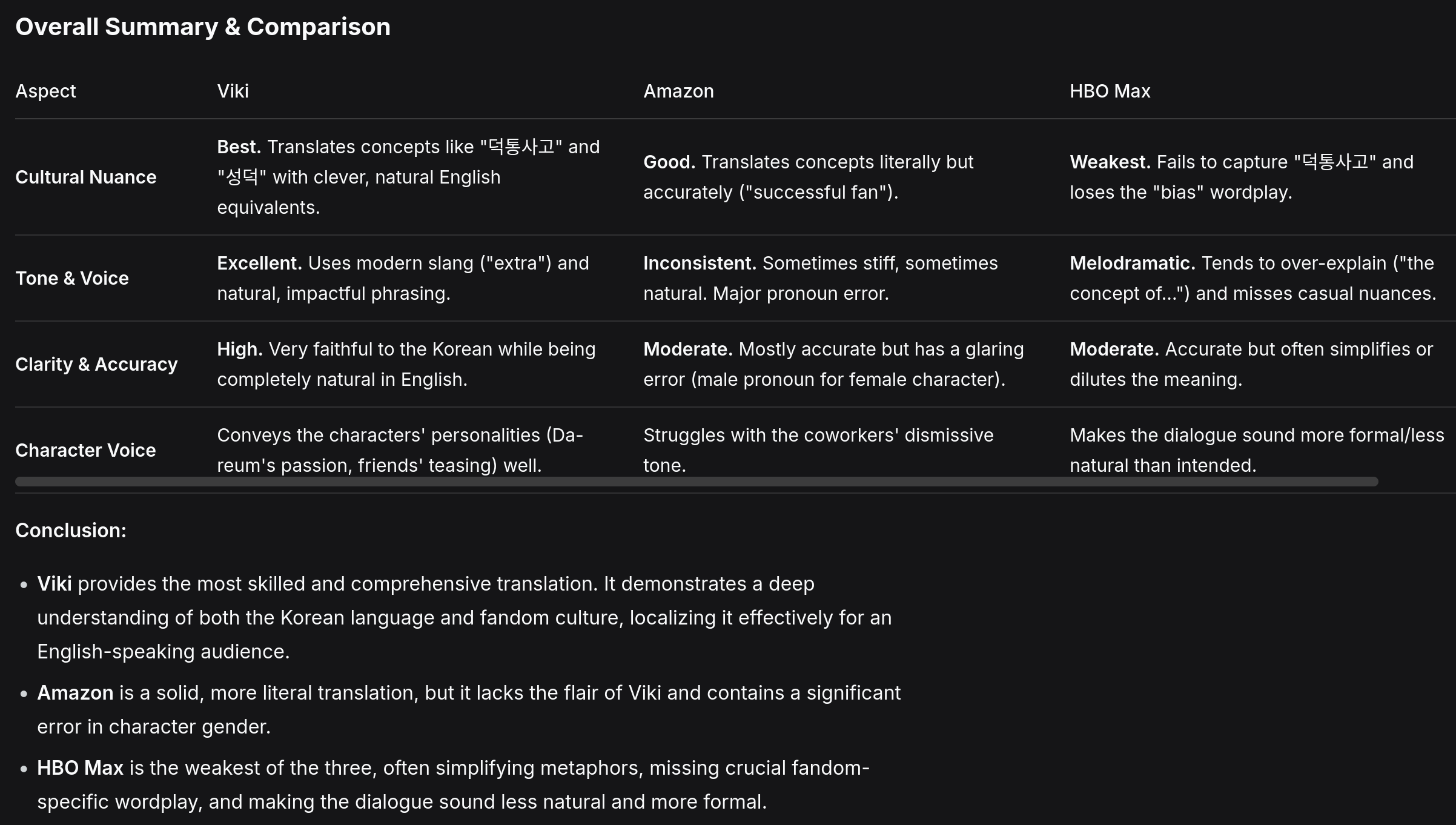Select the "Aspect" column header
This screenshot has height=825, width=1456.
click(45, 91)
